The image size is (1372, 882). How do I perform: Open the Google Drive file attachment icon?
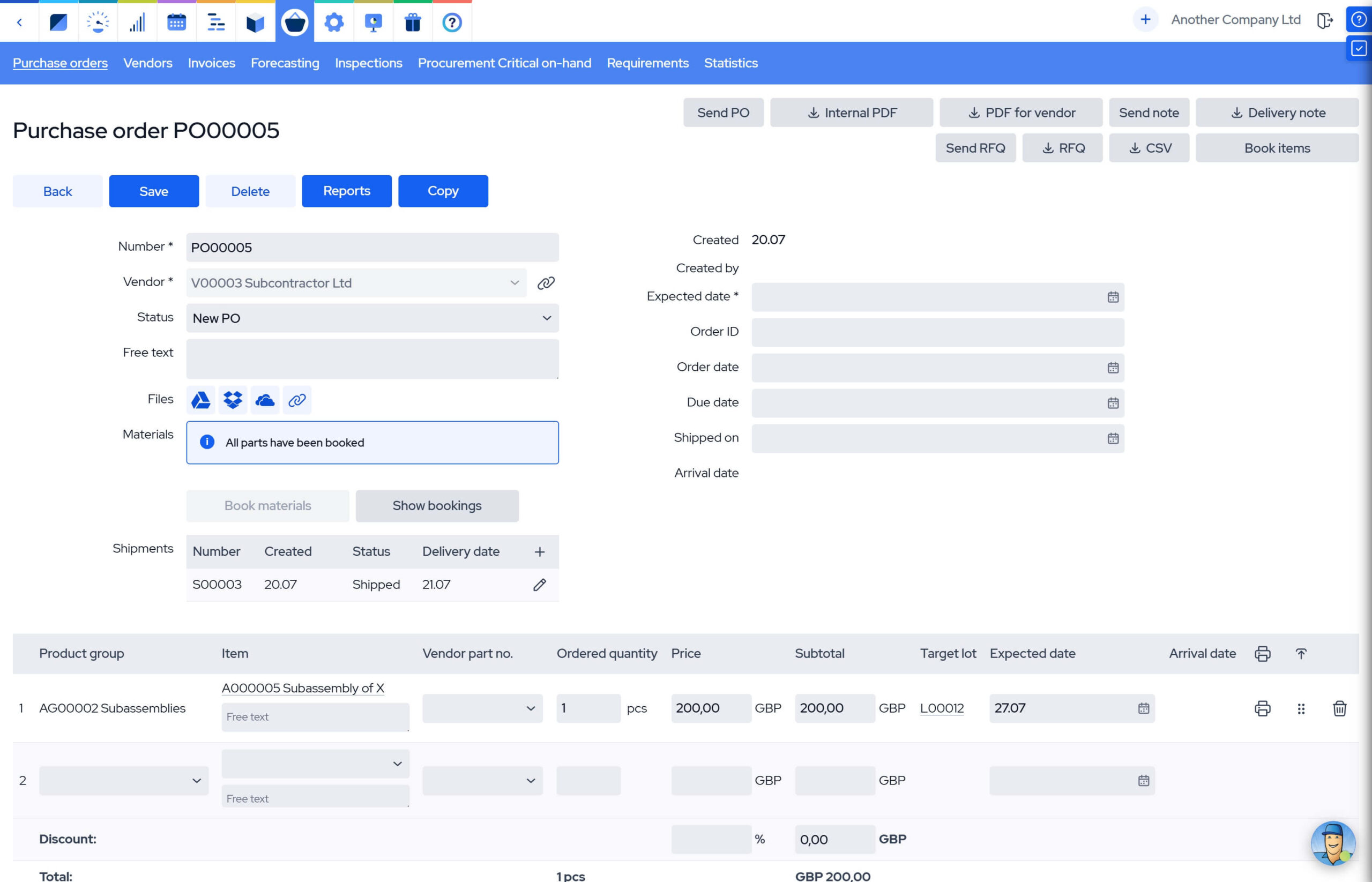pos(200,400)
